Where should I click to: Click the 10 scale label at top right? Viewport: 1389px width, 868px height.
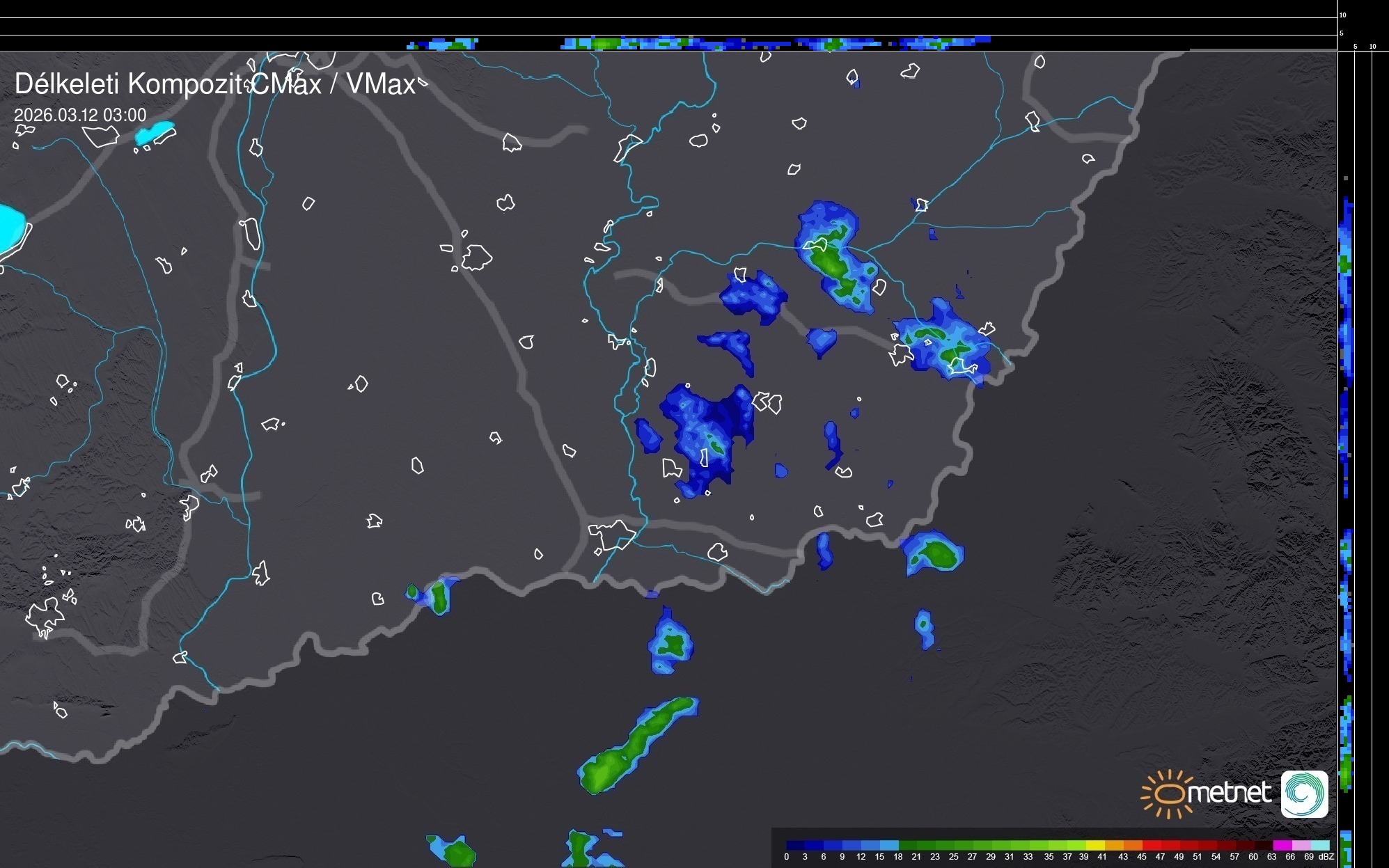1342,15
